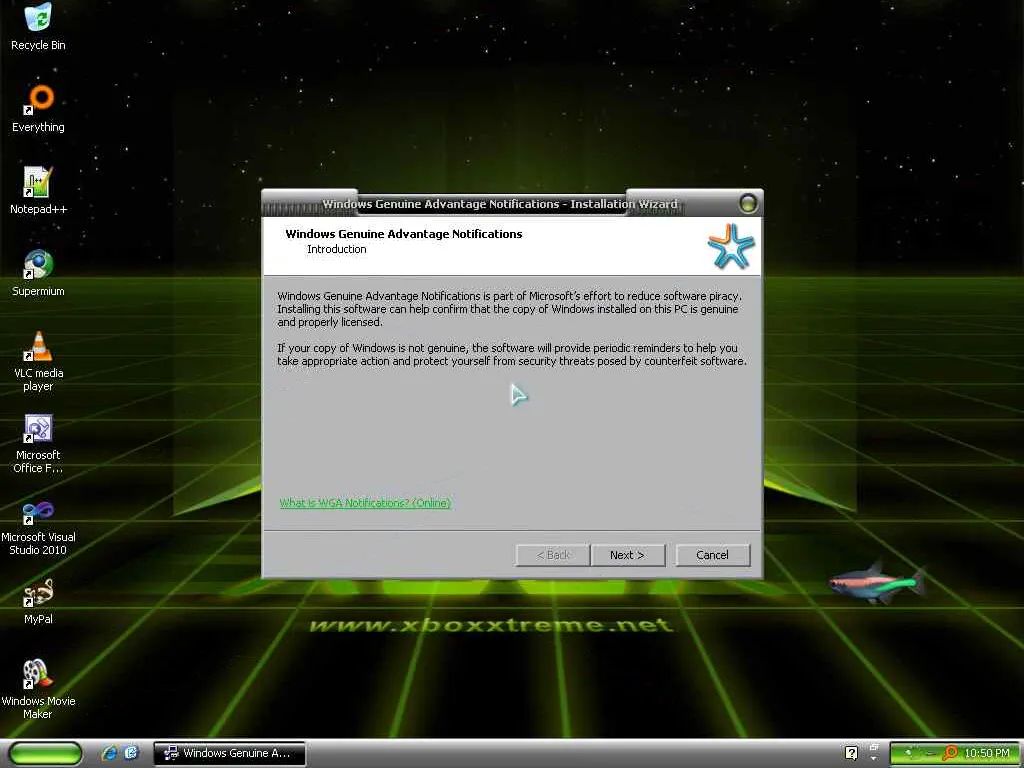Open the Notepad++ desktop shortcut
1024x768 pixels.
pyautogui.click(x=38, y=190)
